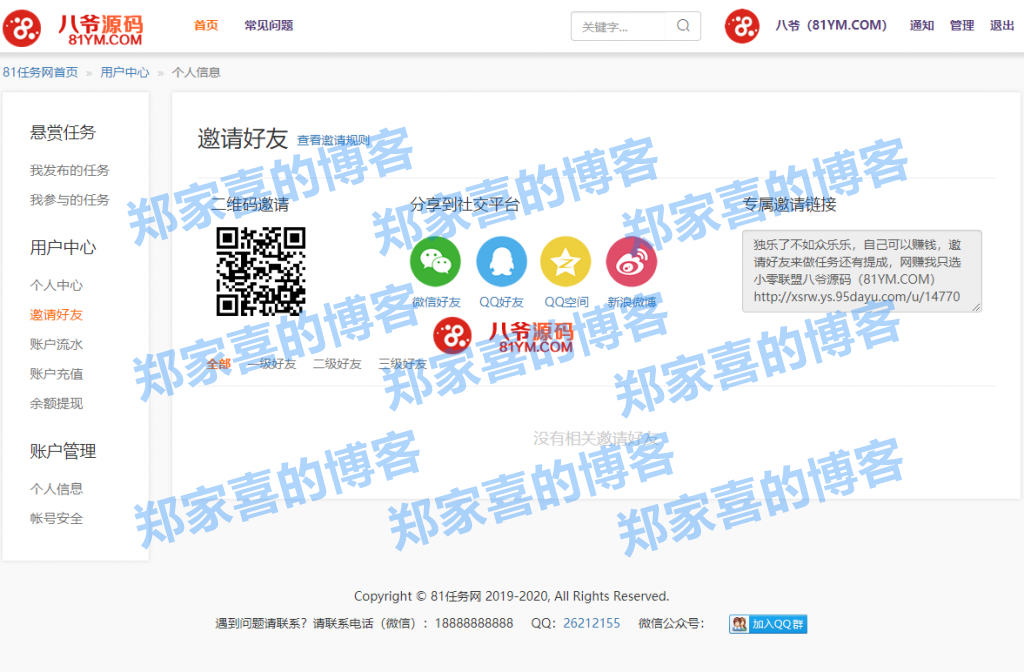Open 账户充值 in sidebar
Image resolution: width=1024 pixels, height=672 pixels.
tap(56, 374)
